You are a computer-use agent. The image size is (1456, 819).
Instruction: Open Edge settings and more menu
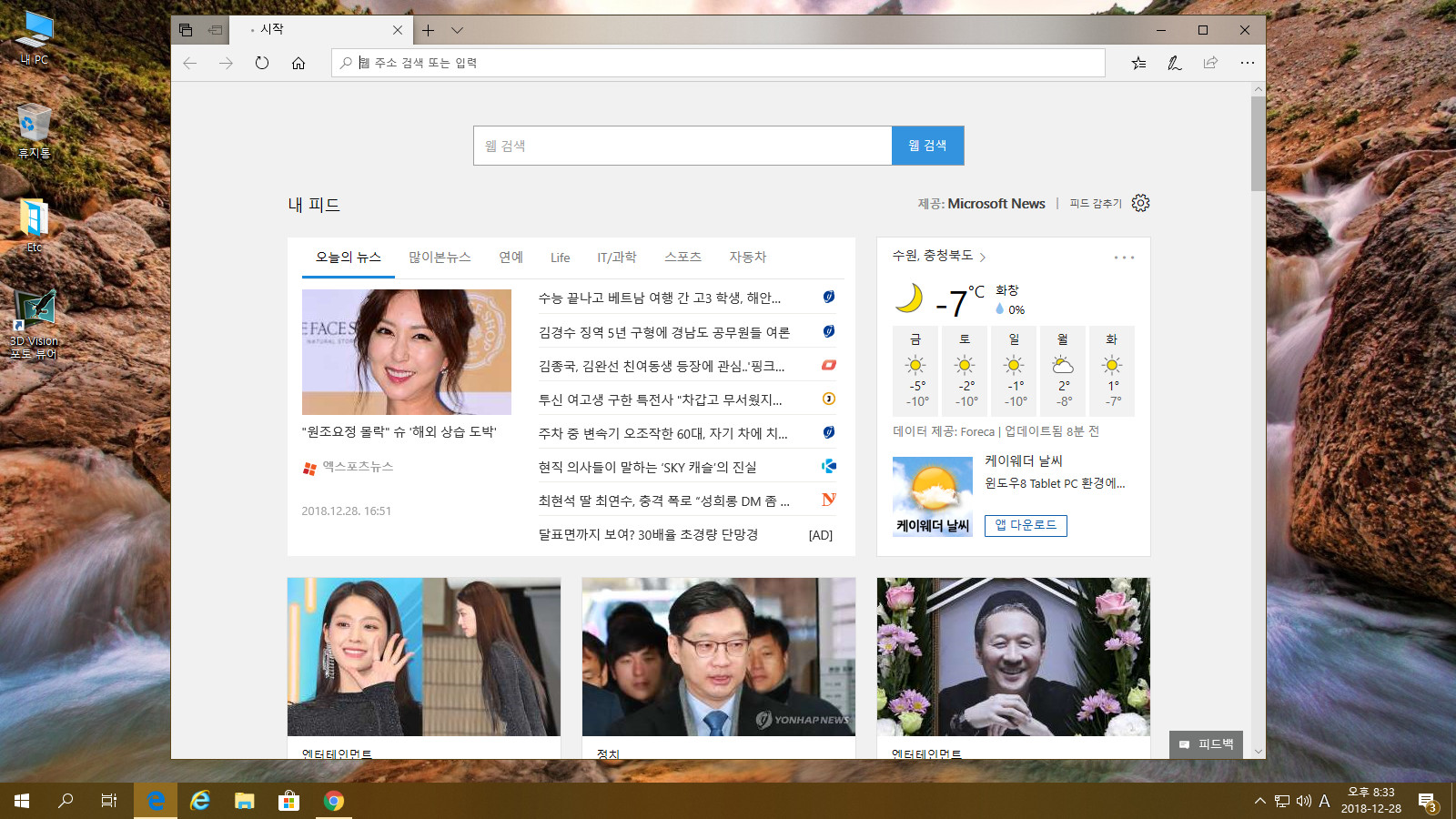pyautogui.click(x=1247, y=63)
